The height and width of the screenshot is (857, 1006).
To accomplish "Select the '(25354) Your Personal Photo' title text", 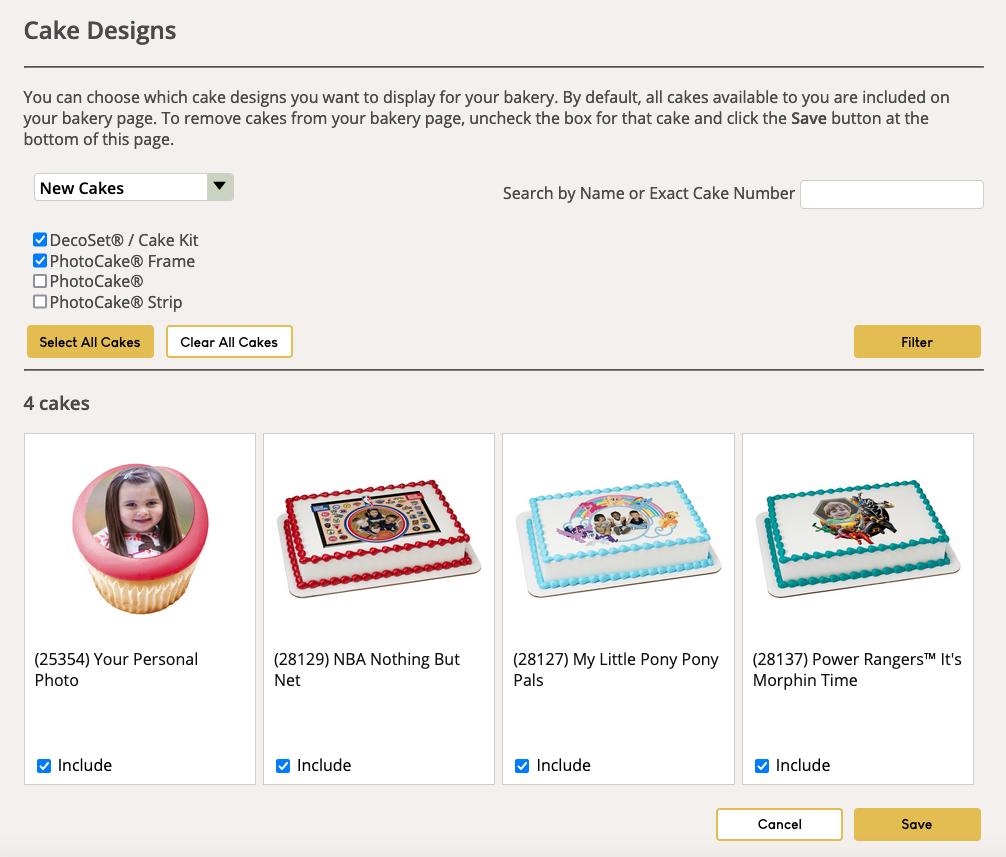I will (x=116, y=670).
